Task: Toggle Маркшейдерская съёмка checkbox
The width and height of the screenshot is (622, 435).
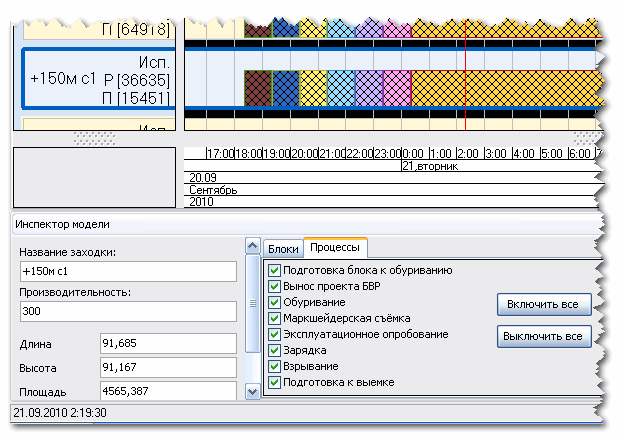Action: click(x=274, y=318)
